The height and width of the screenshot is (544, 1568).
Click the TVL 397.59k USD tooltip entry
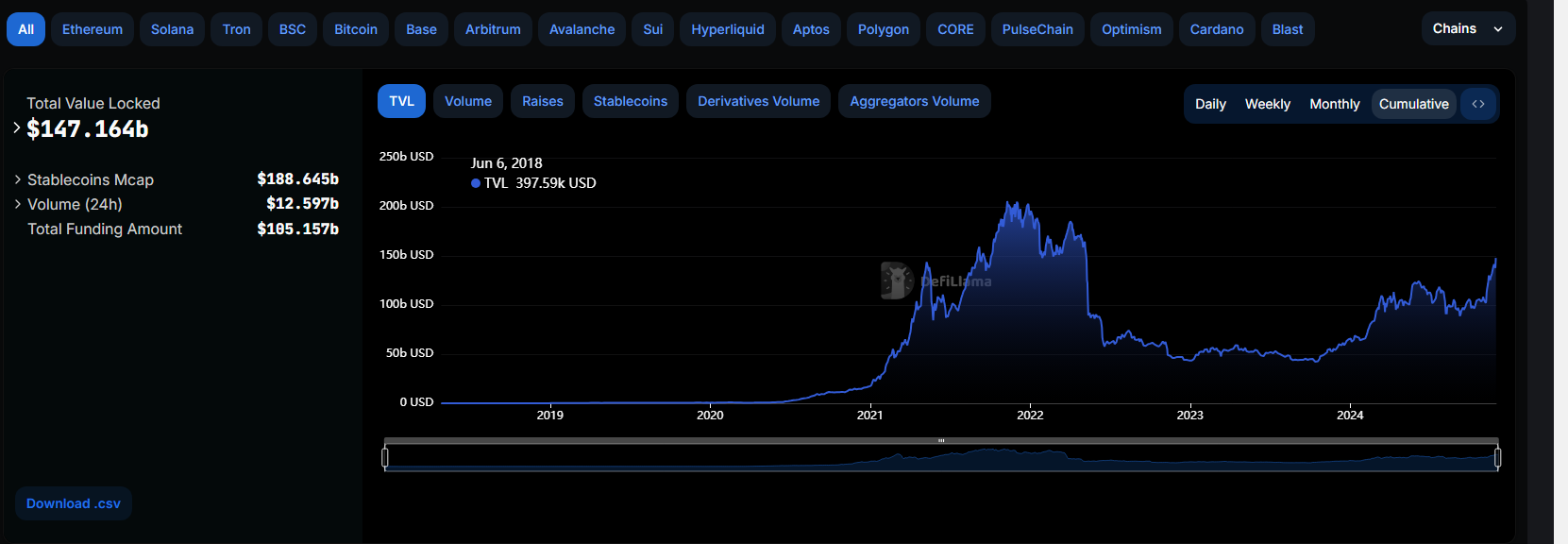pos(534,183)
